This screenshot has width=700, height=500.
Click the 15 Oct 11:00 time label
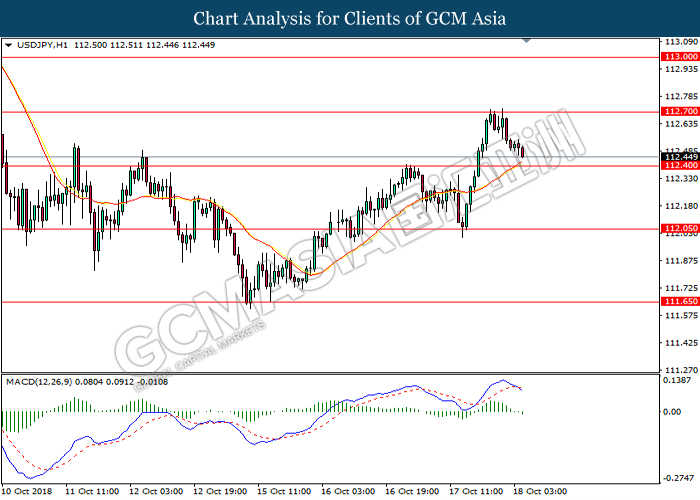[x=284, y=492]
